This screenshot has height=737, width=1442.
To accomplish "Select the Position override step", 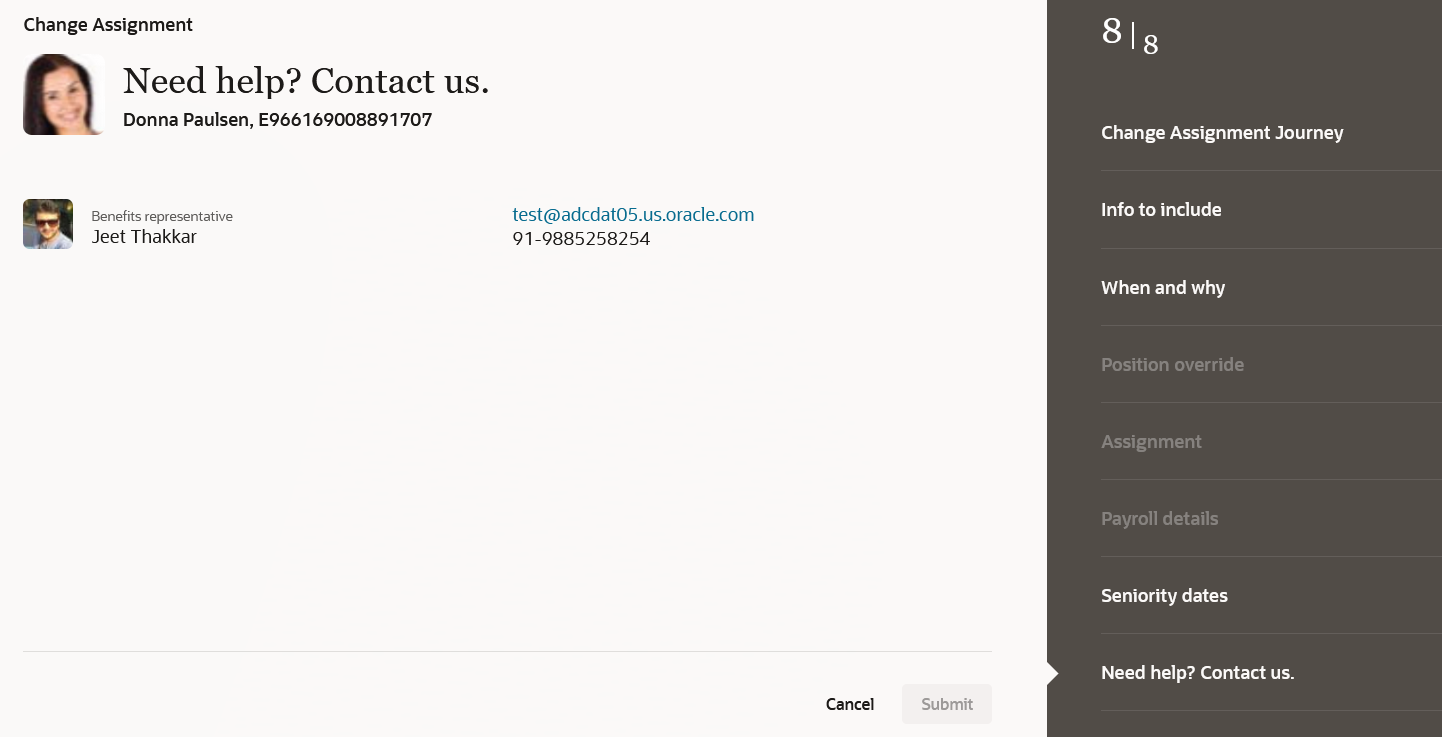I will point(1172,364).
